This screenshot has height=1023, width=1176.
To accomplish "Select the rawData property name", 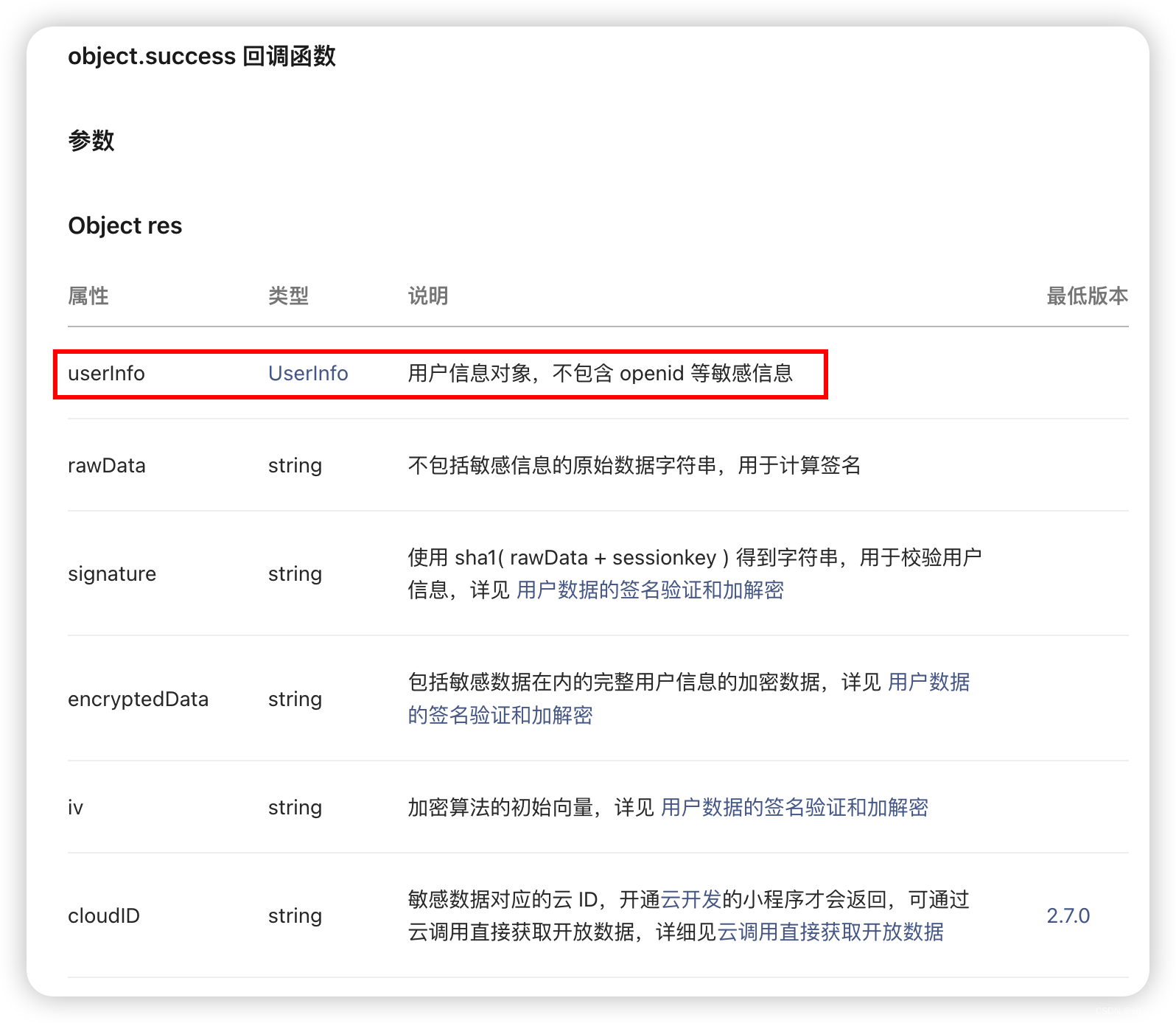I will tap(107, 466).
